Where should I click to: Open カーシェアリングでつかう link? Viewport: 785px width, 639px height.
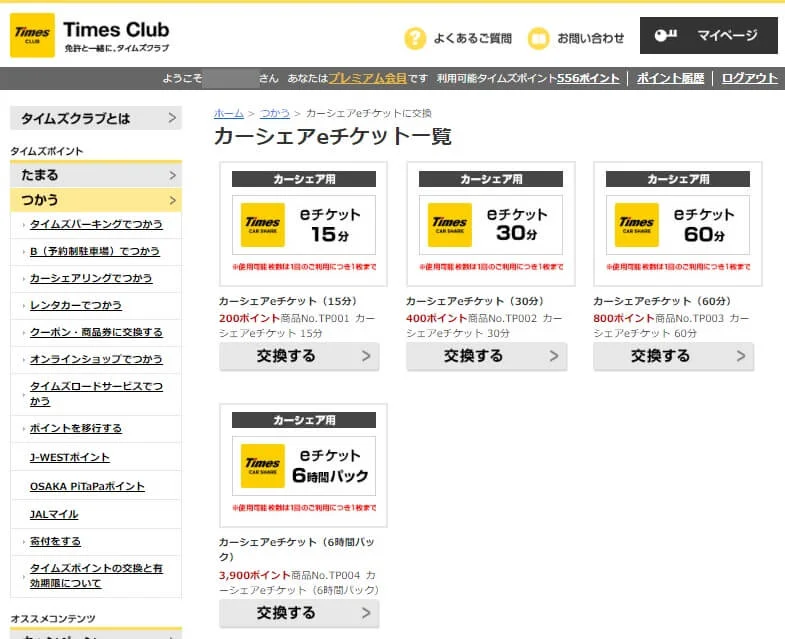[91, 278]
